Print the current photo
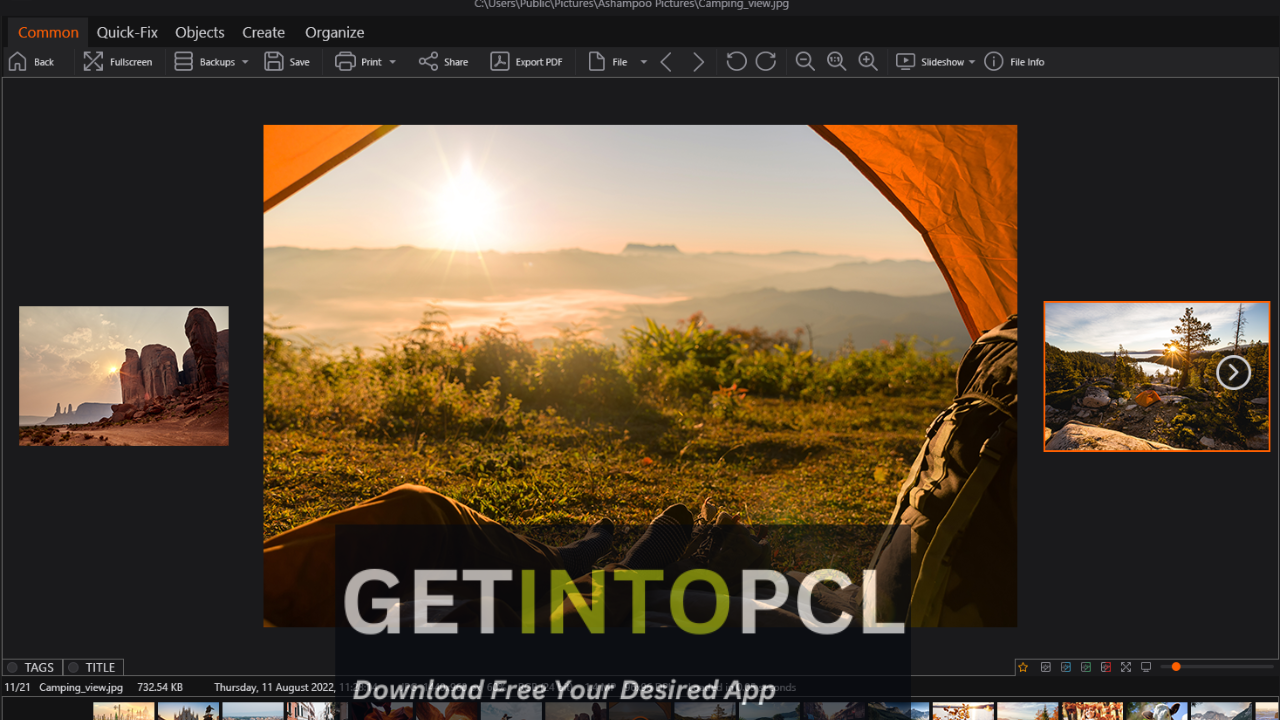1280x720 pixels. (x=358, y=62)
